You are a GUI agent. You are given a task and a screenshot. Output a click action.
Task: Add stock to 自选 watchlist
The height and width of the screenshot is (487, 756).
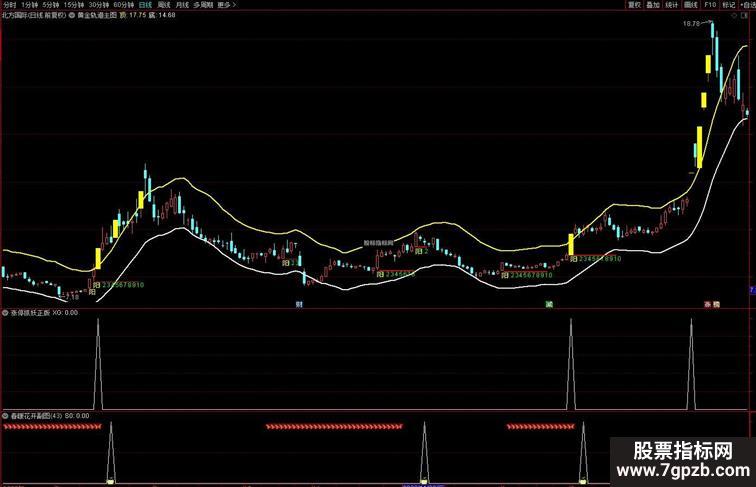coord(748,4)
